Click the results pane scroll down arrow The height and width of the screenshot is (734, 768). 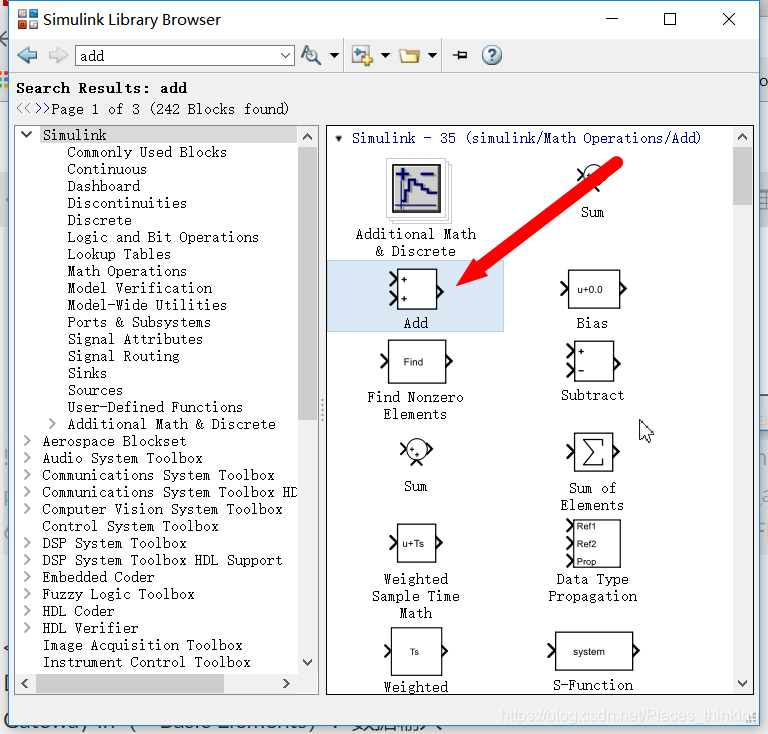(743, 684)
